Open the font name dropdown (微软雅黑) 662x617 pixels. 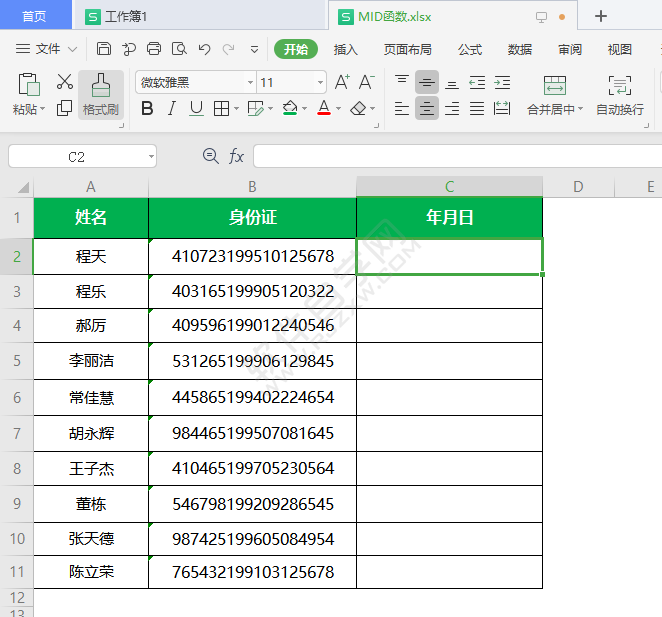(x=250, y=82)
